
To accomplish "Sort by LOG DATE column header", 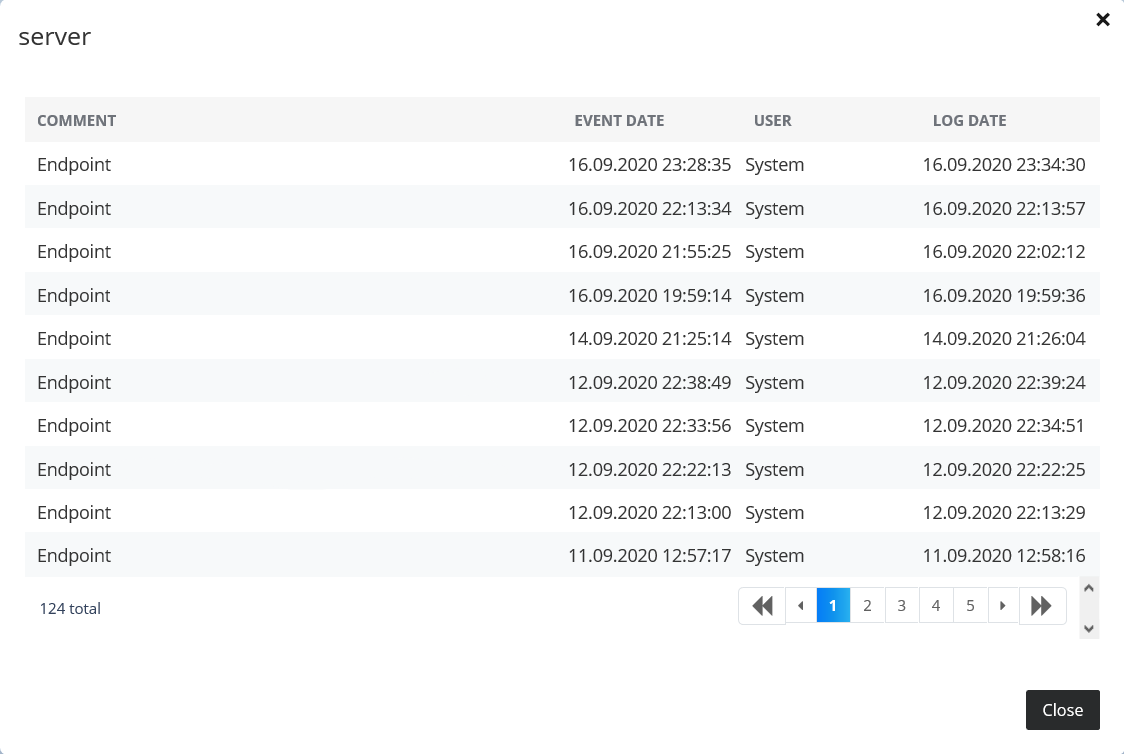I will click(x=969, y=121).
